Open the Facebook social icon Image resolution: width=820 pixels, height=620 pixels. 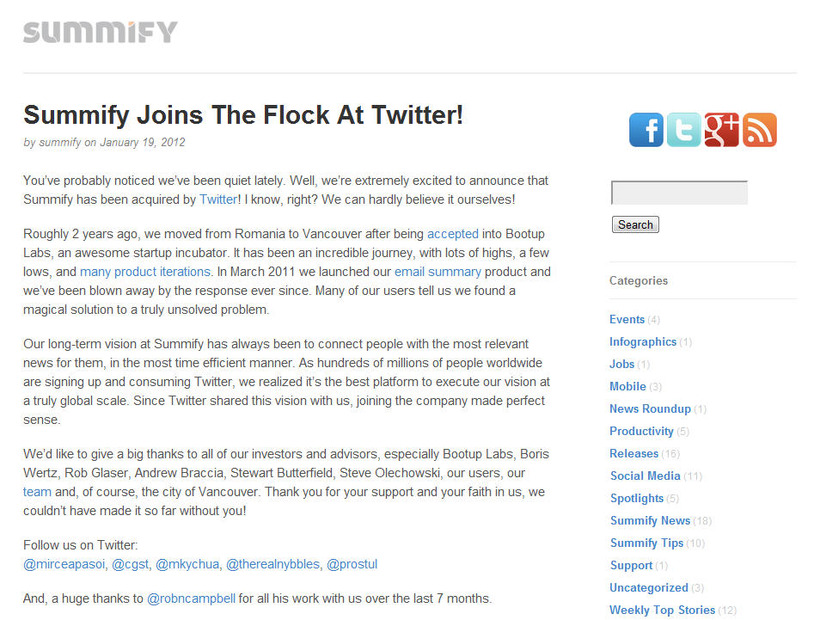click(646, 130)
